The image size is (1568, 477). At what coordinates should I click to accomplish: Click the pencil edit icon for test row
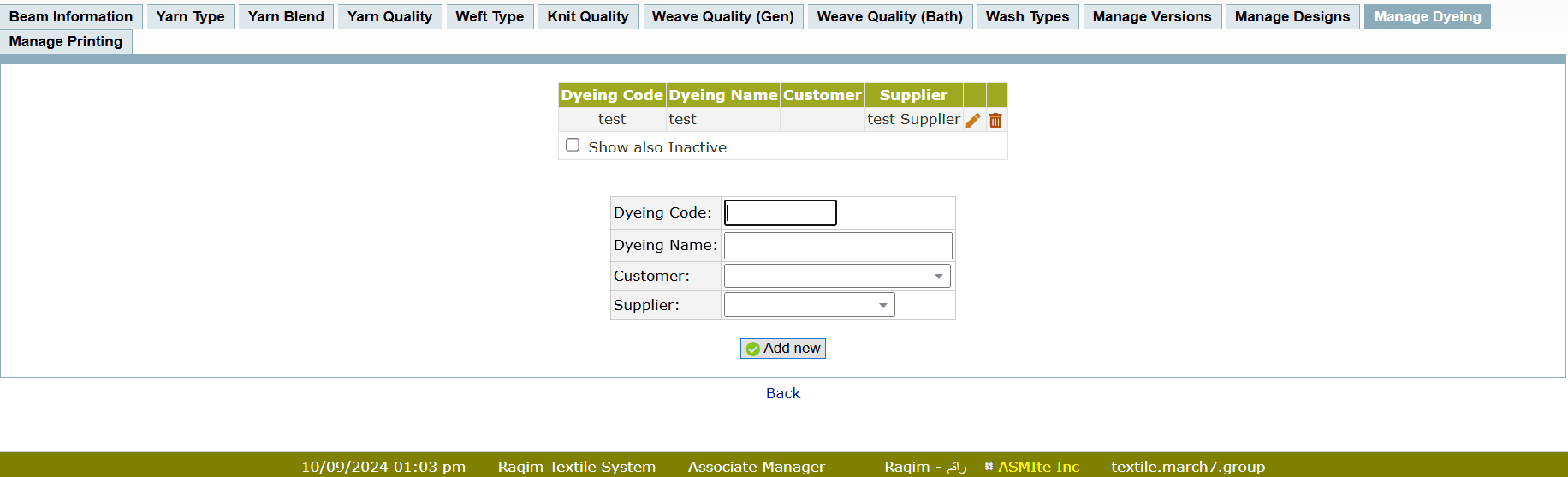click(x=973, y=121)
